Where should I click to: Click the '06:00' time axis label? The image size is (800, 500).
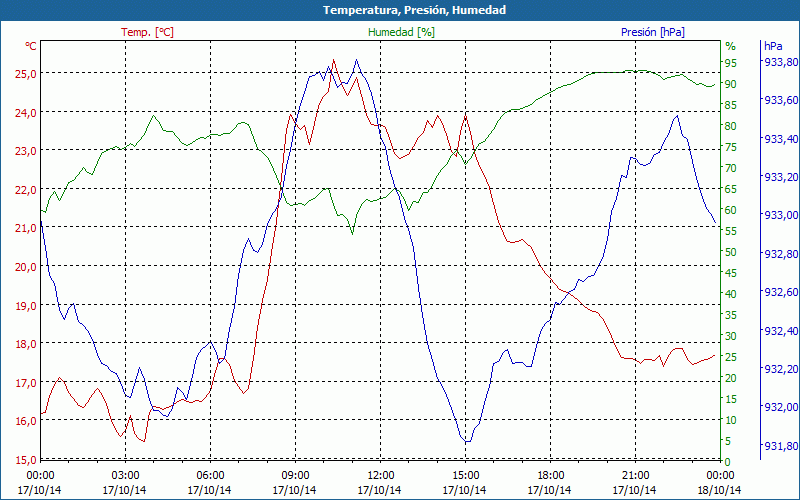coord(210,476)
